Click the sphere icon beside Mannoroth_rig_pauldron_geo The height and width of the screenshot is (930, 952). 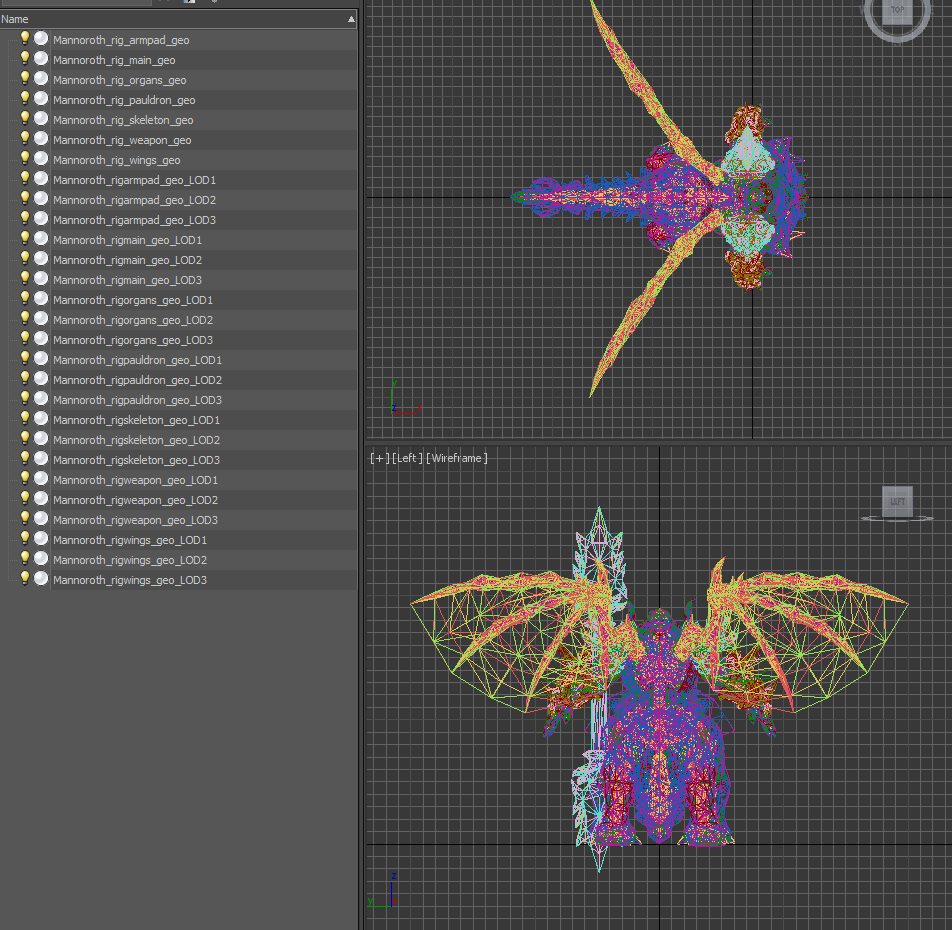click(41, 99)
